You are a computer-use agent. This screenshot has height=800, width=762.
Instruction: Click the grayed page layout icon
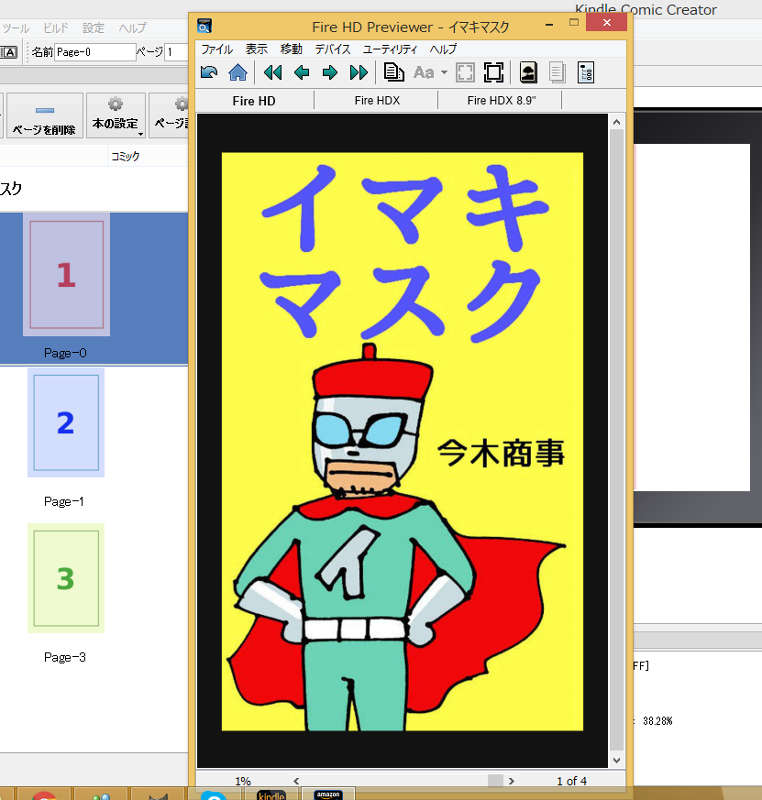[x=557, y=72]
